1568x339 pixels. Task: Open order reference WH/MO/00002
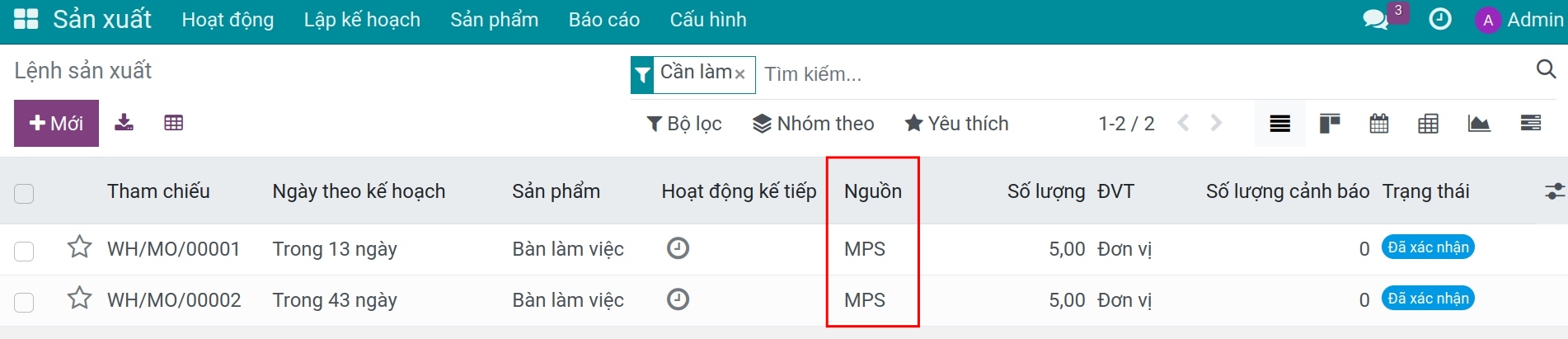pyautogui.click(x=174, y=300)
